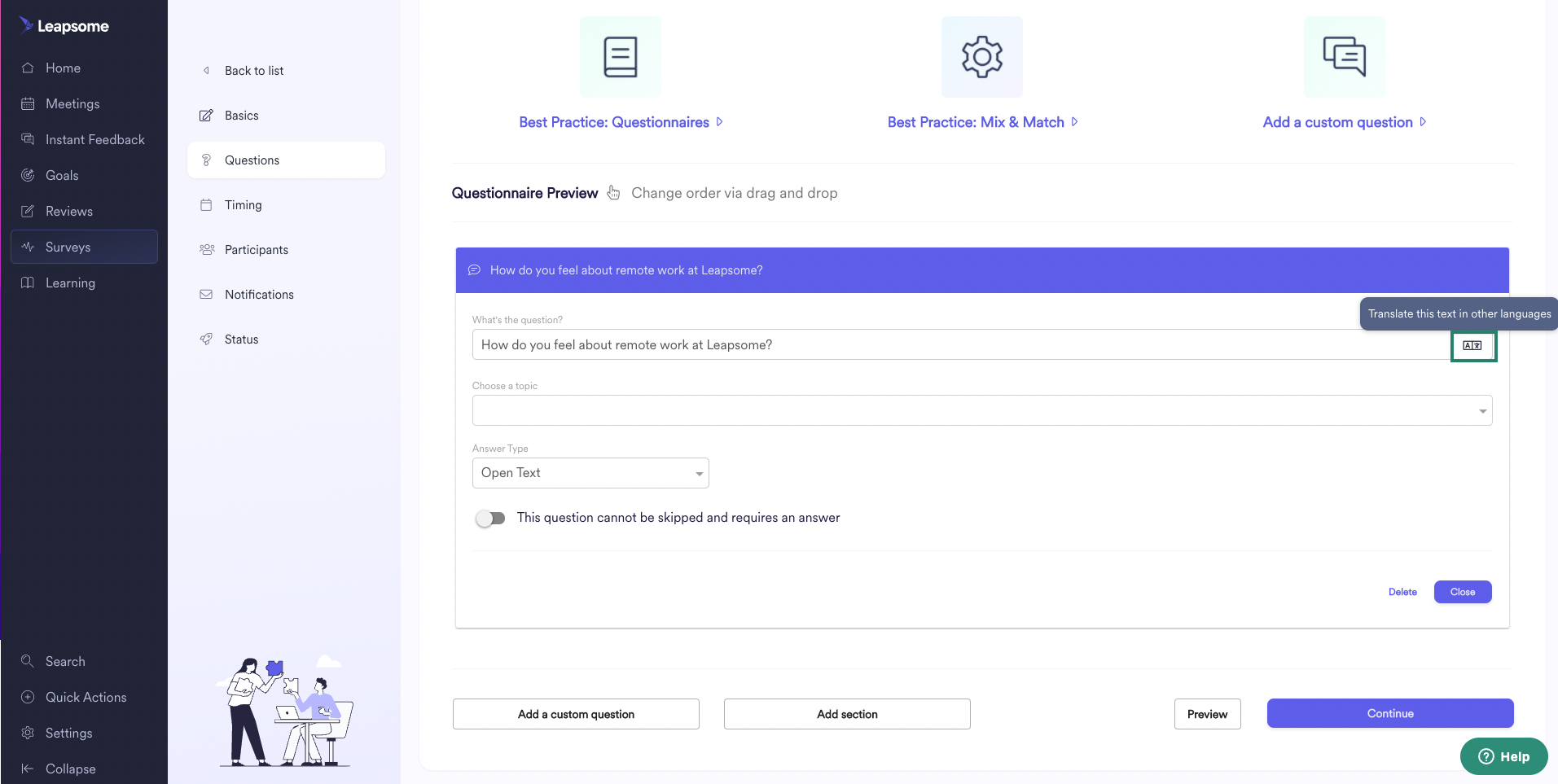Click the translate text icon in question field
The width and height of the screenshot is (1558, 784).
(1472, 345)
